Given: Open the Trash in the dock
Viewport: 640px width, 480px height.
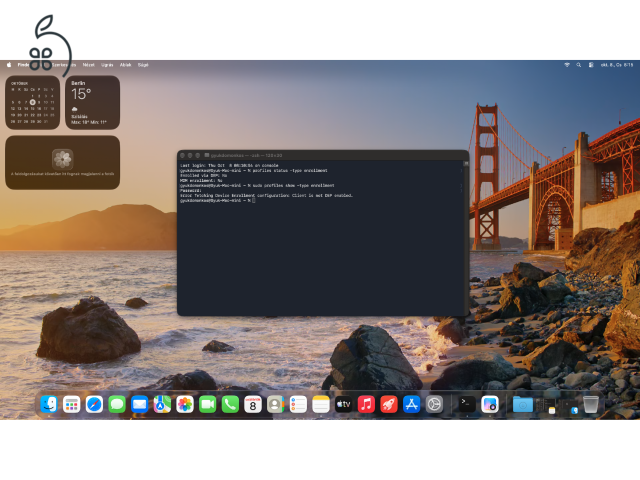Looking at the screenshot, I should point(591,404).
